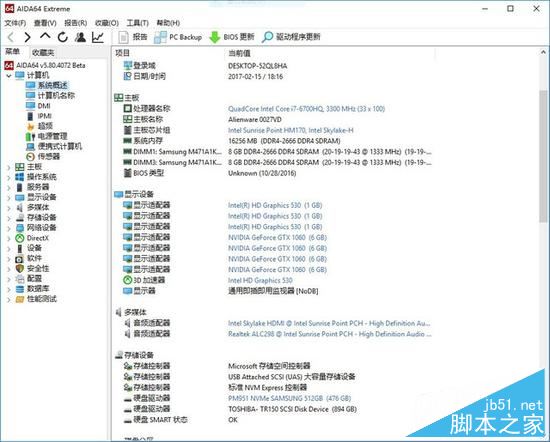Image resolution: width=550 pixels, height=442 pixels.
Task: Go up one level with Up arrow
Action: pos(45,36)
